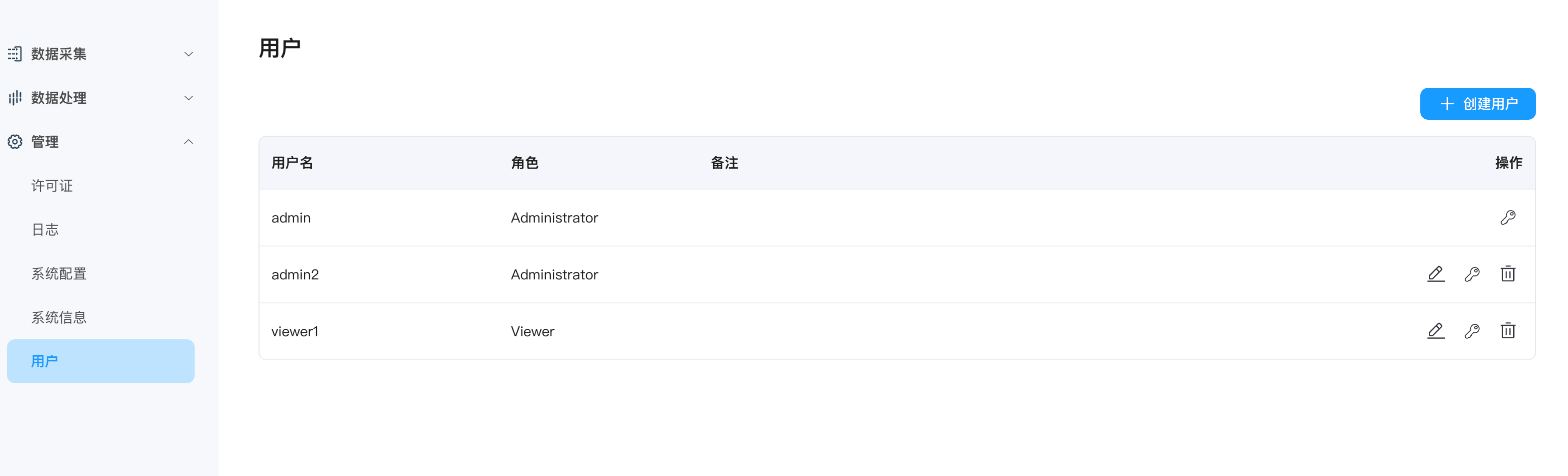Open the 许可证 menu item

click(x=52, y=186)
